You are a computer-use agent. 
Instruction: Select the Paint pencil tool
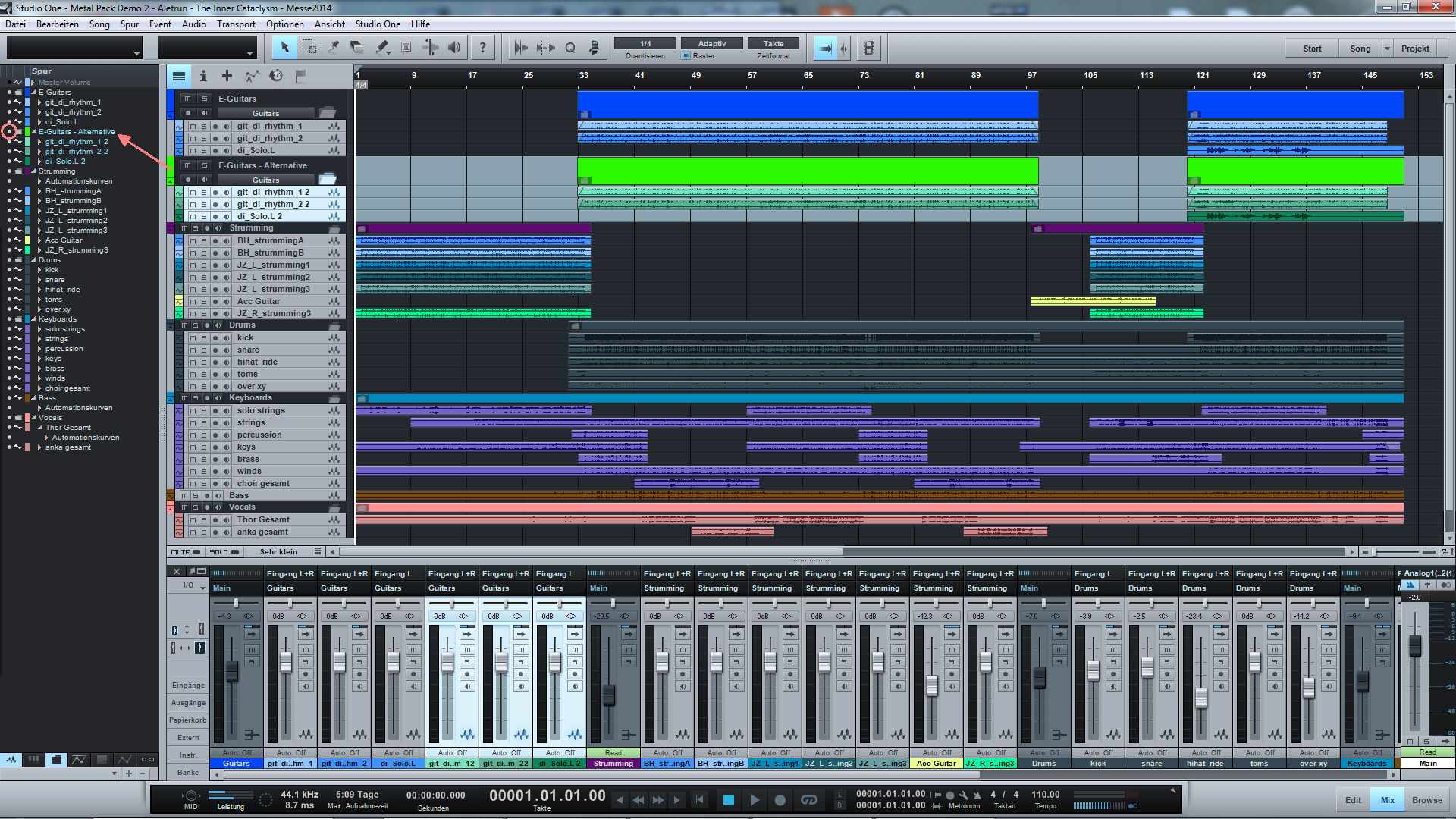coord(382,48)
